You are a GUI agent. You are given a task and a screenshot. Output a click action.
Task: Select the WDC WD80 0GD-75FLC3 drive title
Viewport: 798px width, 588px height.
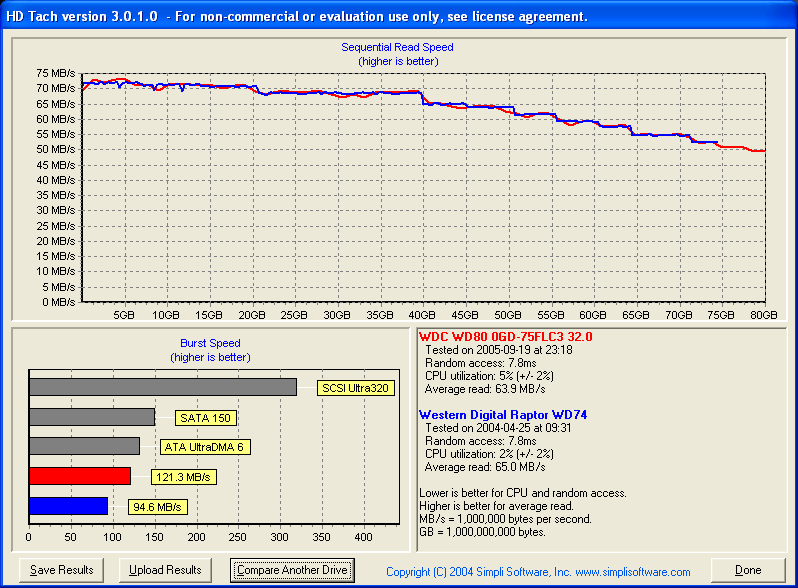click(x=505, y=337)
